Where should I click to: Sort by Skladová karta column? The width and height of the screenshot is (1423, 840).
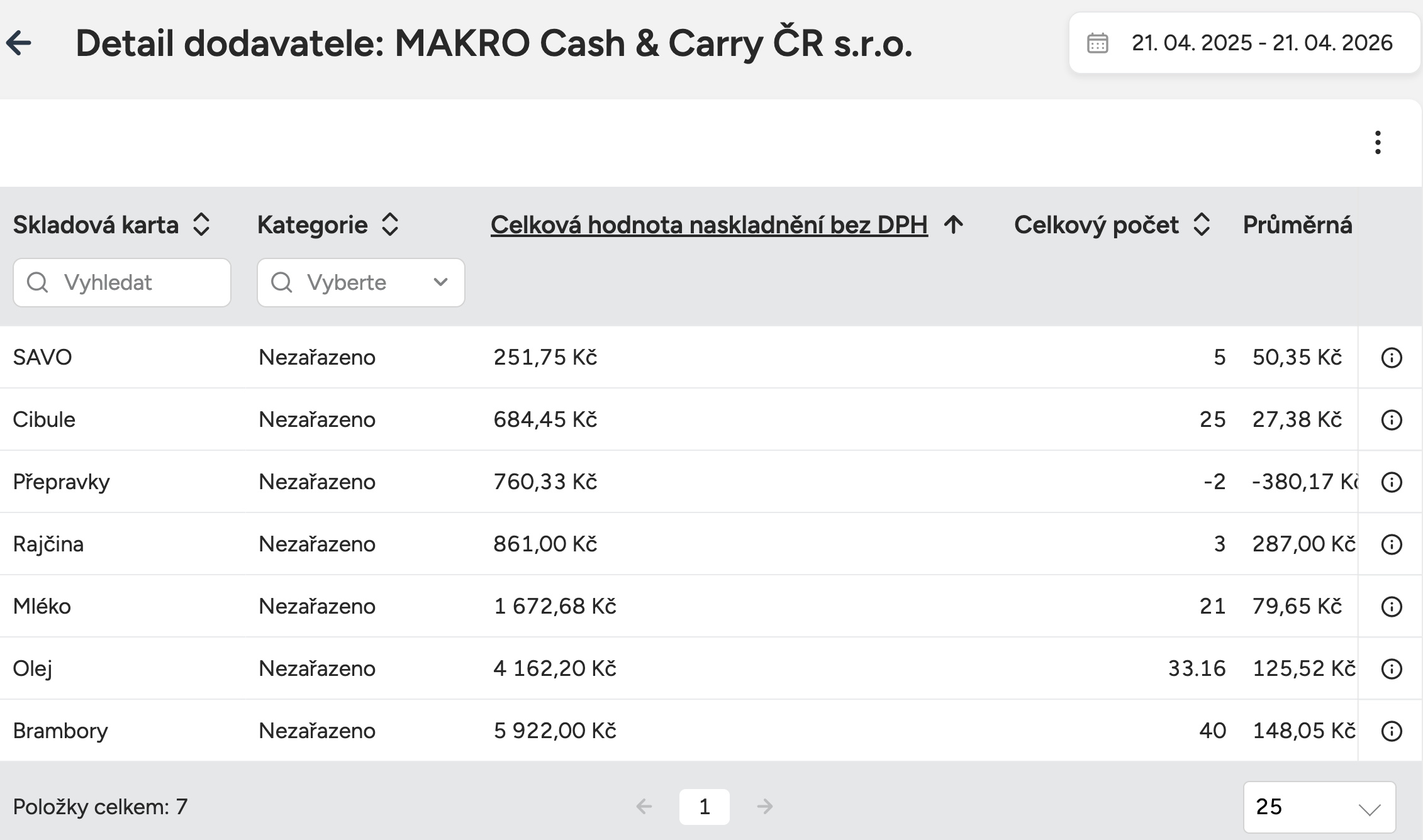tap(201, 224)
